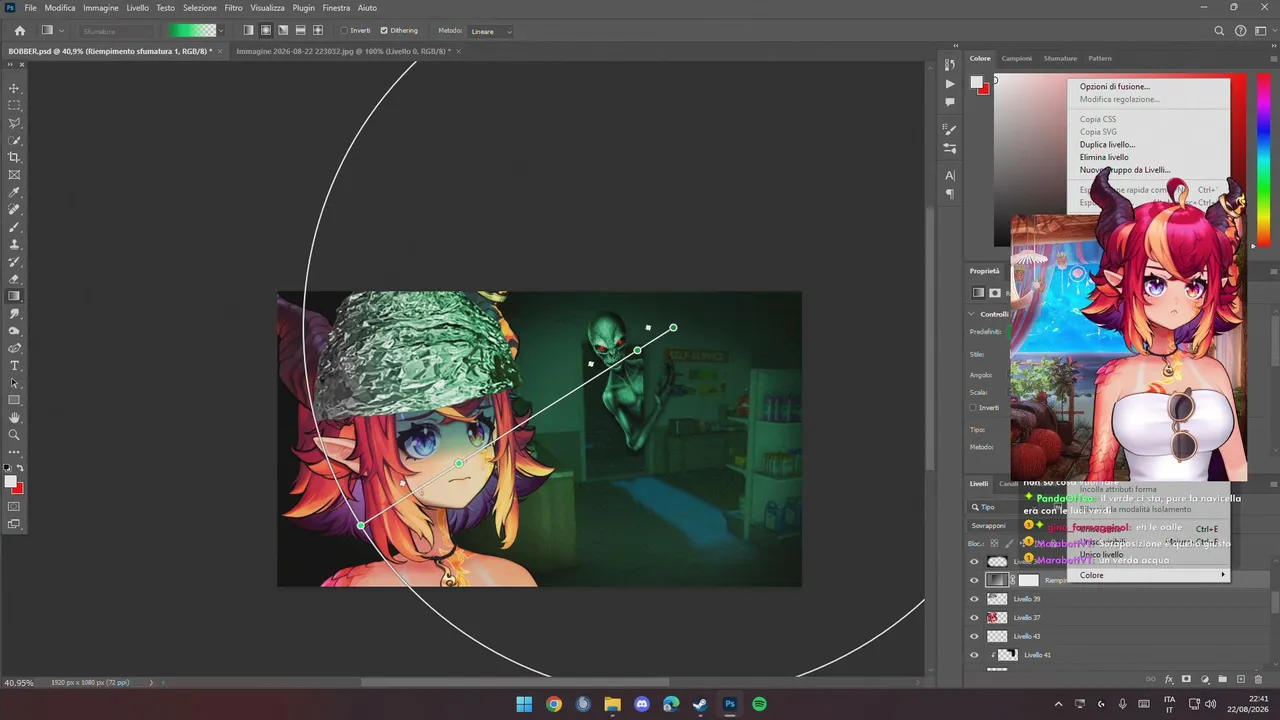Click the zoom percentage field showing 40,95%

[x=18, y=683]
